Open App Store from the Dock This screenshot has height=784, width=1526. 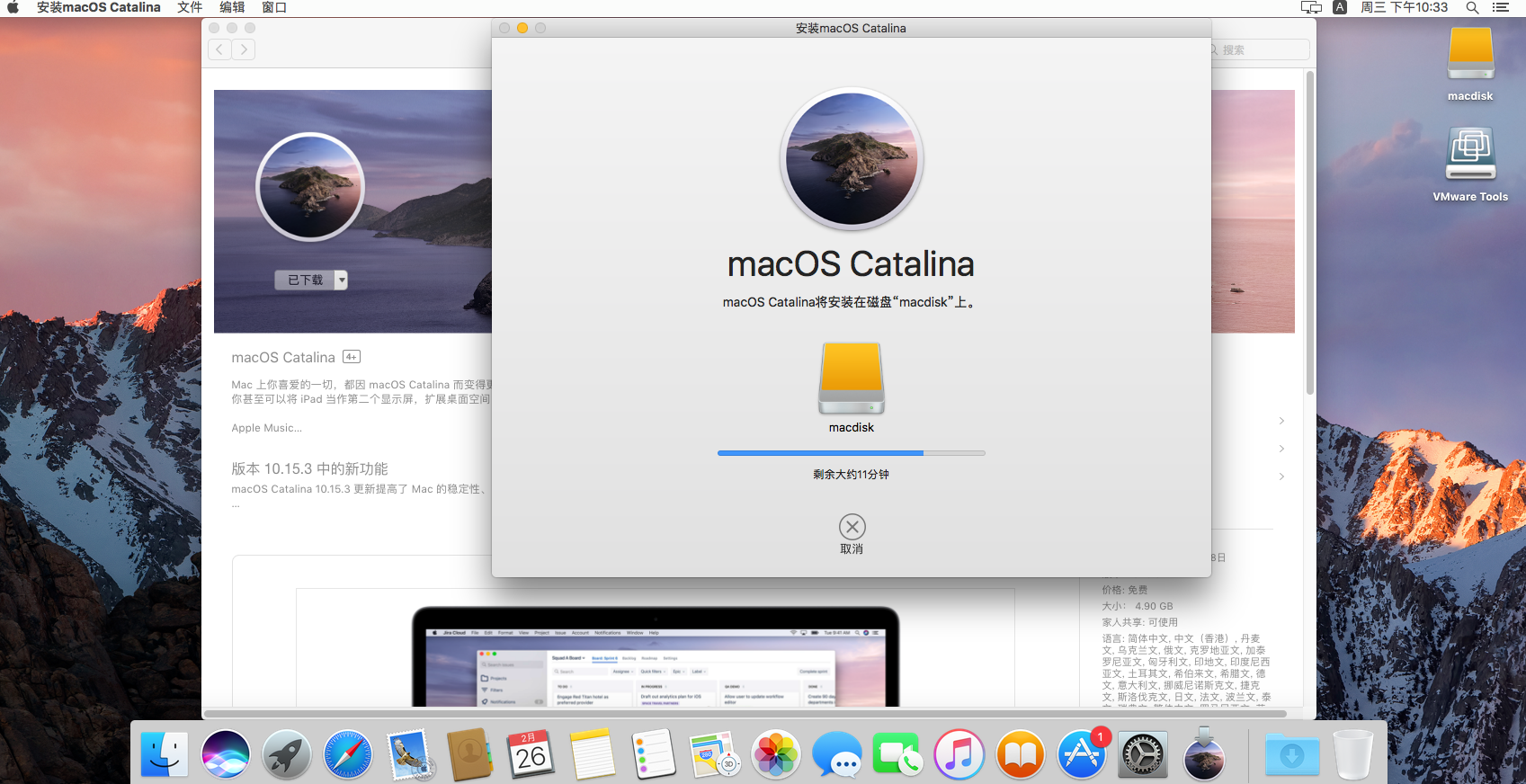pos(1082,753)
